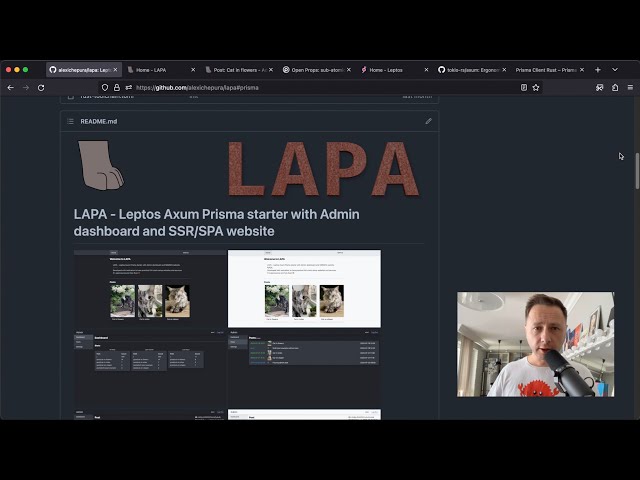This screenshot has width=640, height=480.
Task: Click the padlock site security icon
Action: pos(117,87)
